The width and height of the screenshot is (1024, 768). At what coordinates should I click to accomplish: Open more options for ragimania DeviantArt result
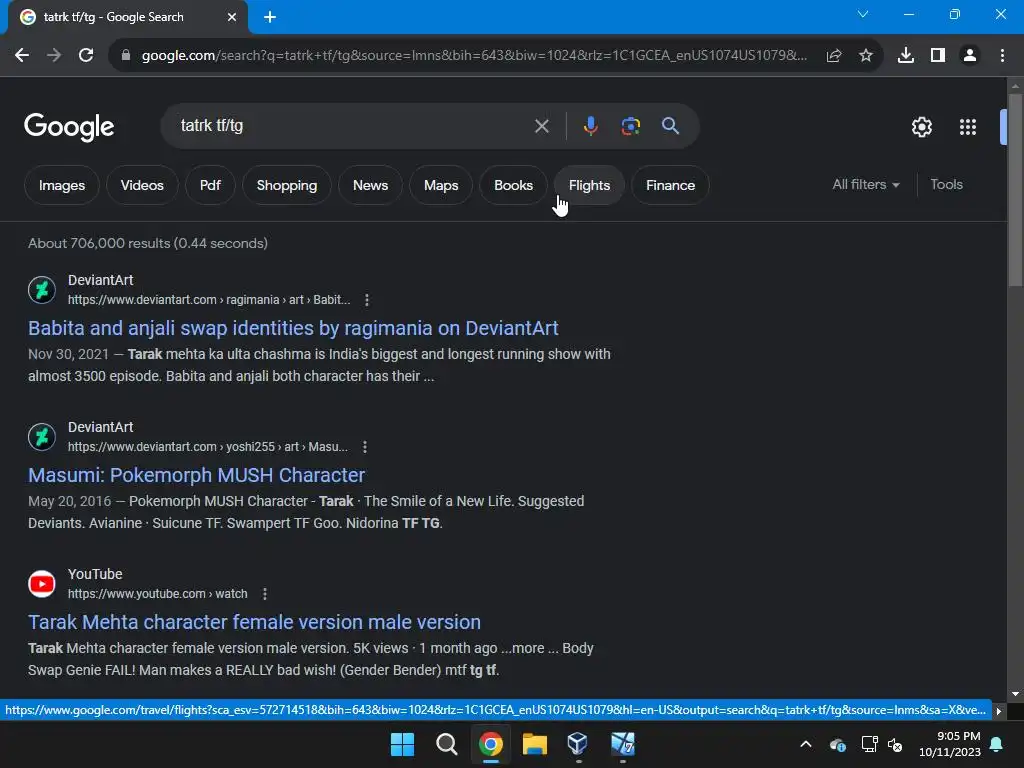pyautogui.click(x=367, y=300)
